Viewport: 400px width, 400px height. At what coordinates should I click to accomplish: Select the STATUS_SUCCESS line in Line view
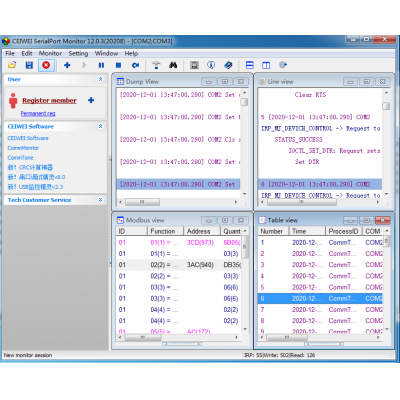click(299, 139)
